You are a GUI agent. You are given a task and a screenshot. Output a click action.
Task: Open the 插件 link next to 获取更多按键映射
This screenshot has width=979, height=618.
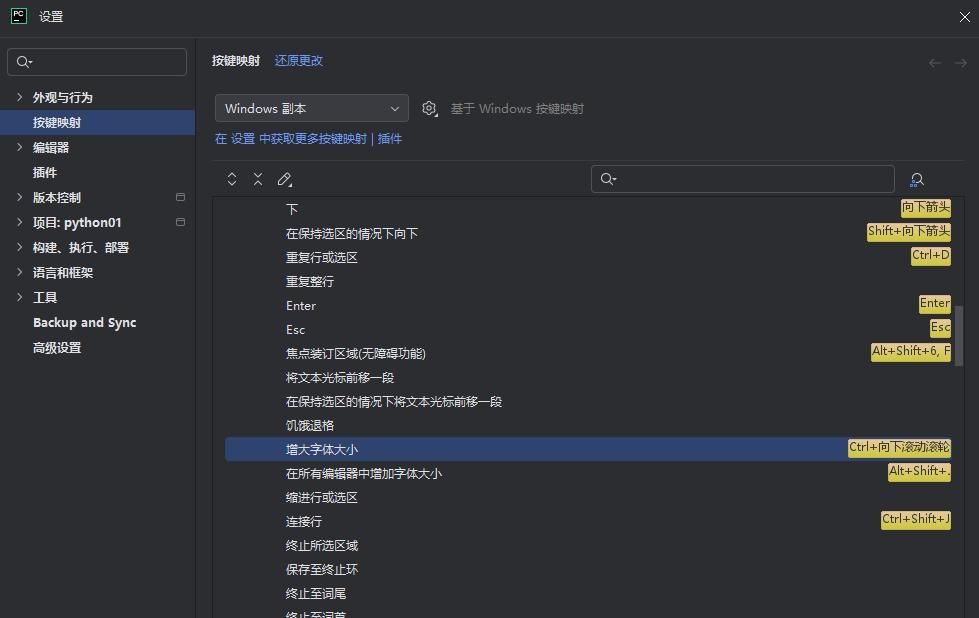coord(389,139)
